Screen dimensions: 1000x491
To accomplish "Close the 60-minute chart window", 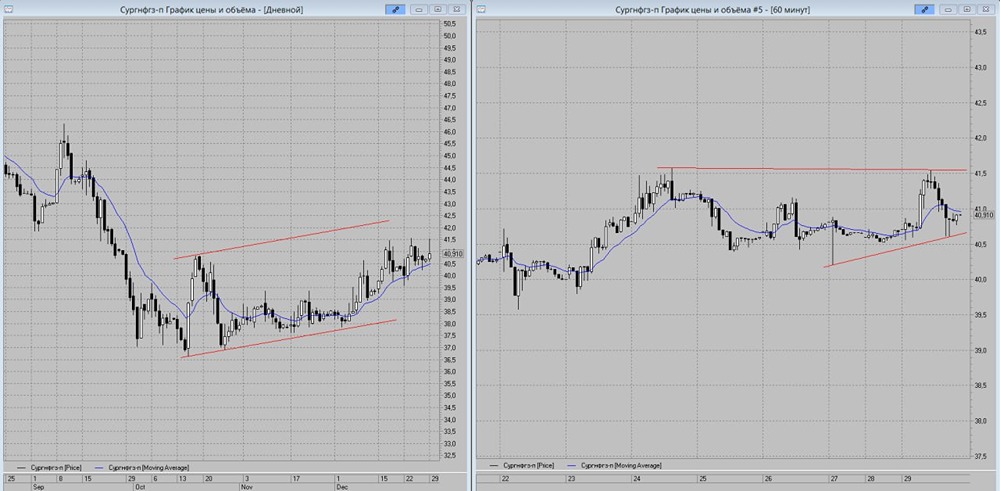I will (x=985, y=10).
